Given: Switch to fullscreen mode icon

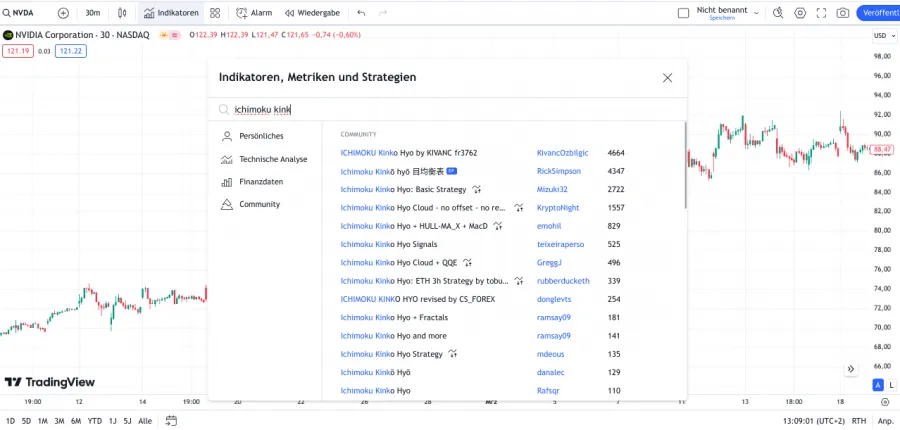Looking at the screenshot, I should (821, 13).
